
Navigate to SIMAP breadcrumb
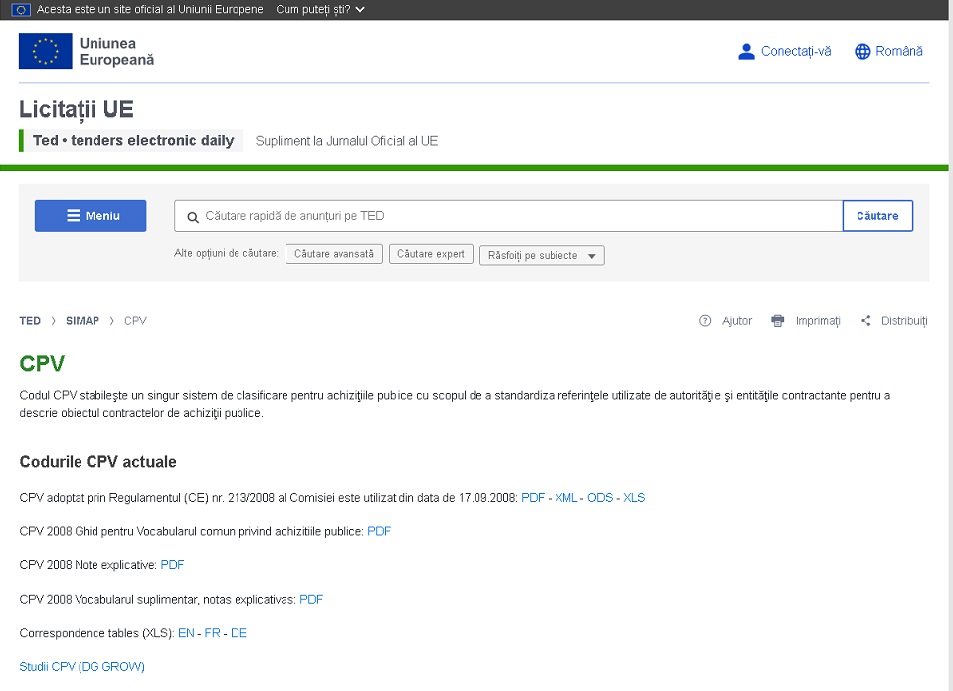coord(82,321)
